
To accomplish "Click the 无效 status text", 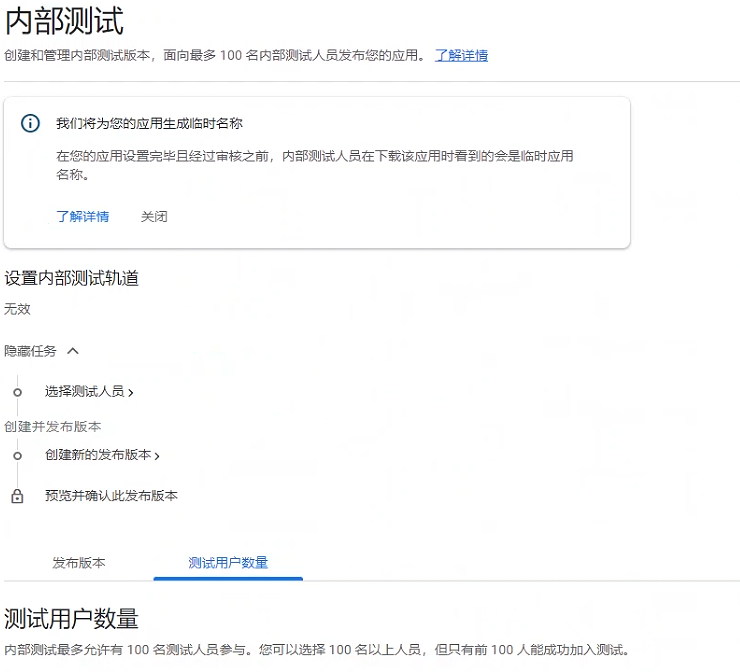I will tap(17, 310).
